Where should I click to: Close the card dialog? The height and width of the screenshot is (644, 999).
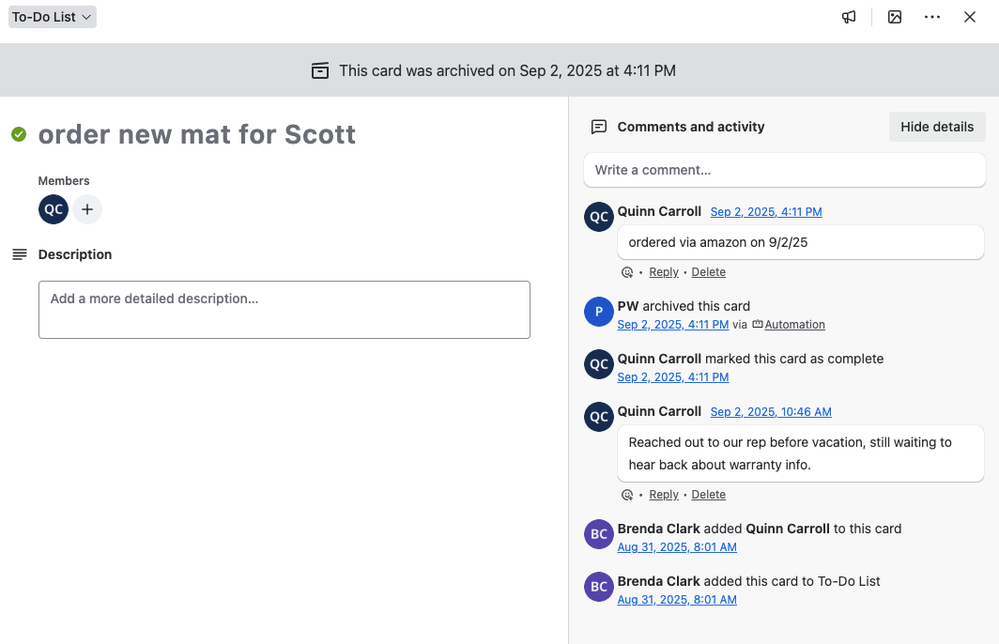(x=969, y=17)
